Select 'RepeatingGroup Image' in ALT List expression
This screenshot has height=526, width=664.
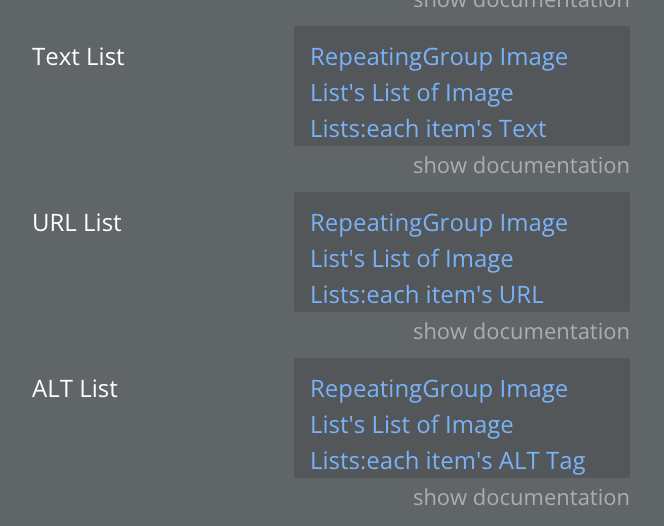pyautogui.click(x=439, y=389)
